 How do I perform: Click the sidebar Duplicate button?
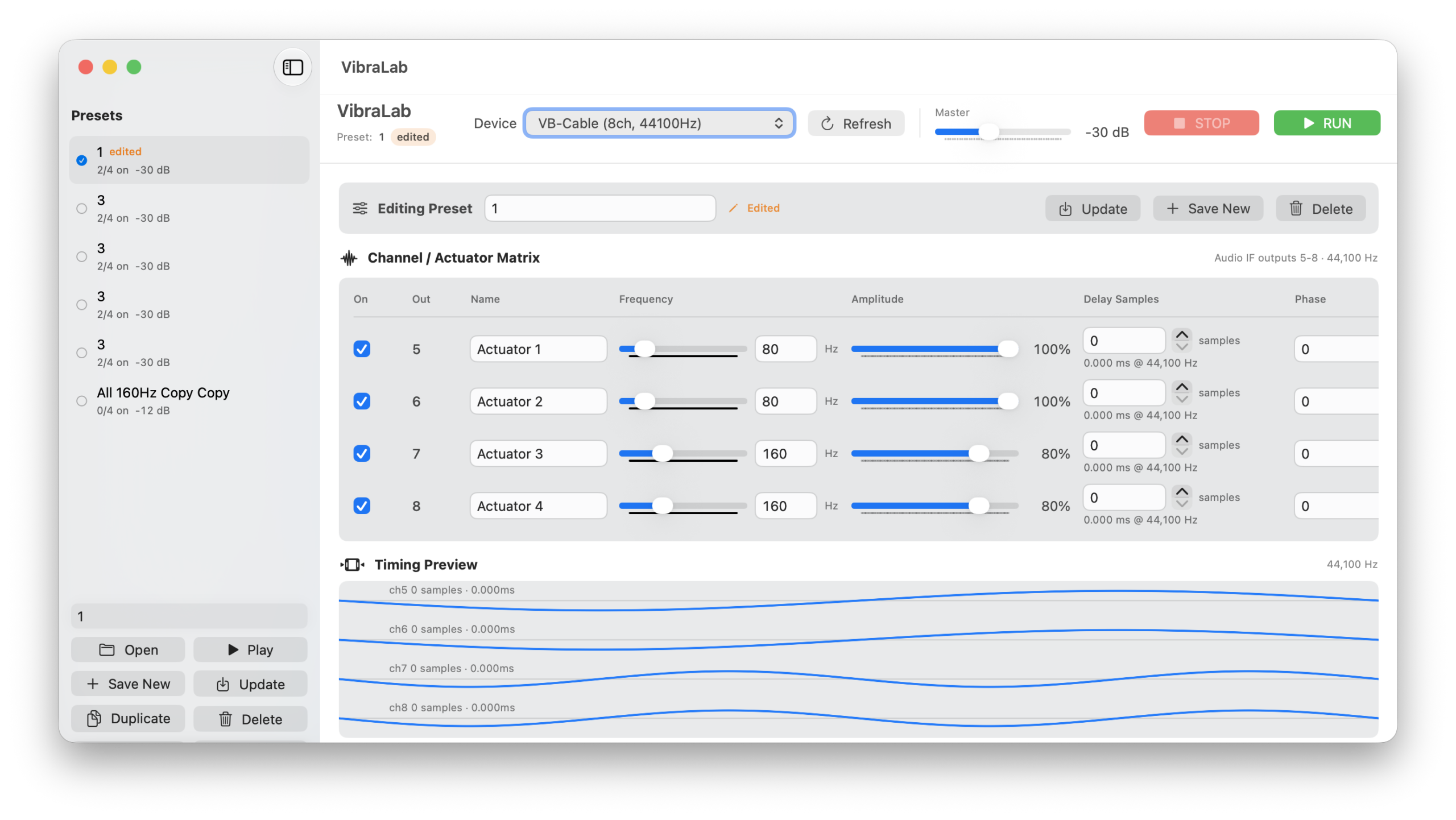click(x=128, y=718)
